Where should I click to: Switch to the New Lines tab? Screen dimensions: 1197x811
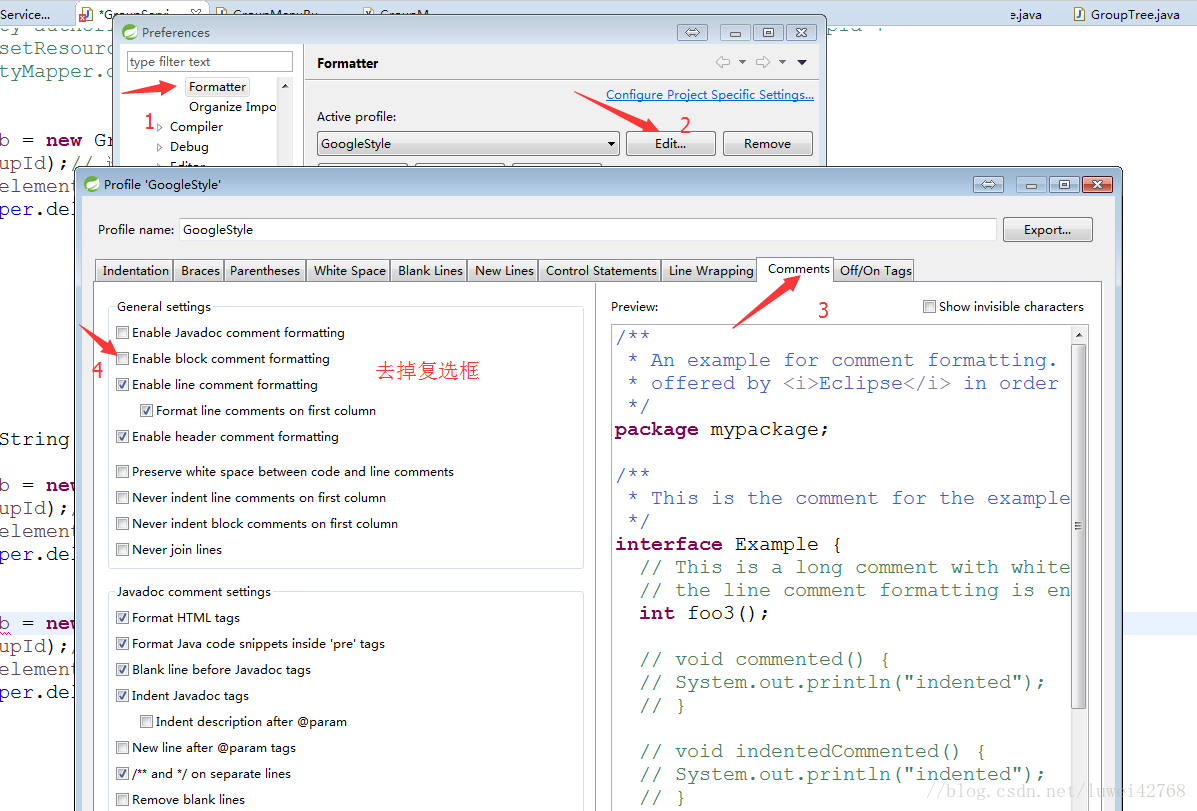(x=504, y=270)
